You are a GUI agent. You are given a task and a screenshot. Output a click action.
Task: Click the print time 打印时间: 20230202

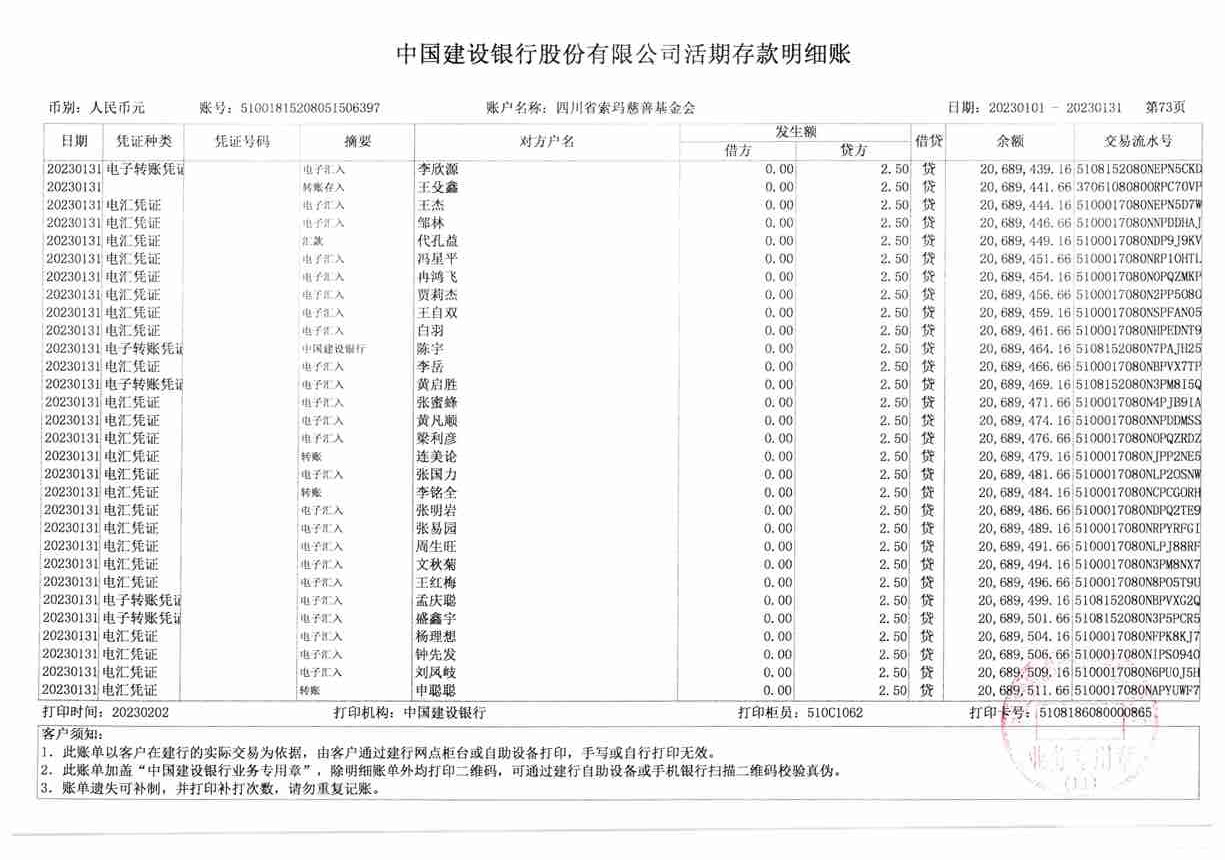106,713
